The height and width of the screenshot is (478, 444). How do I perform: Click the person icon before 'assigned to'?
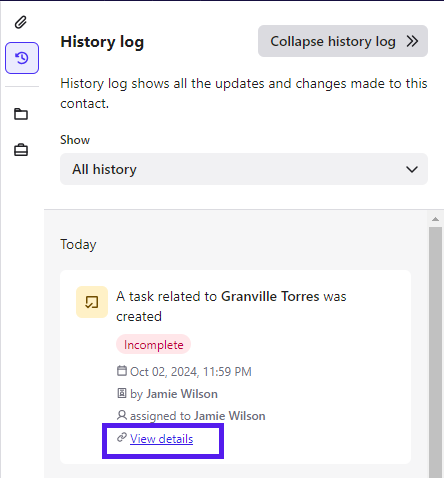click(x=122, y=415)
